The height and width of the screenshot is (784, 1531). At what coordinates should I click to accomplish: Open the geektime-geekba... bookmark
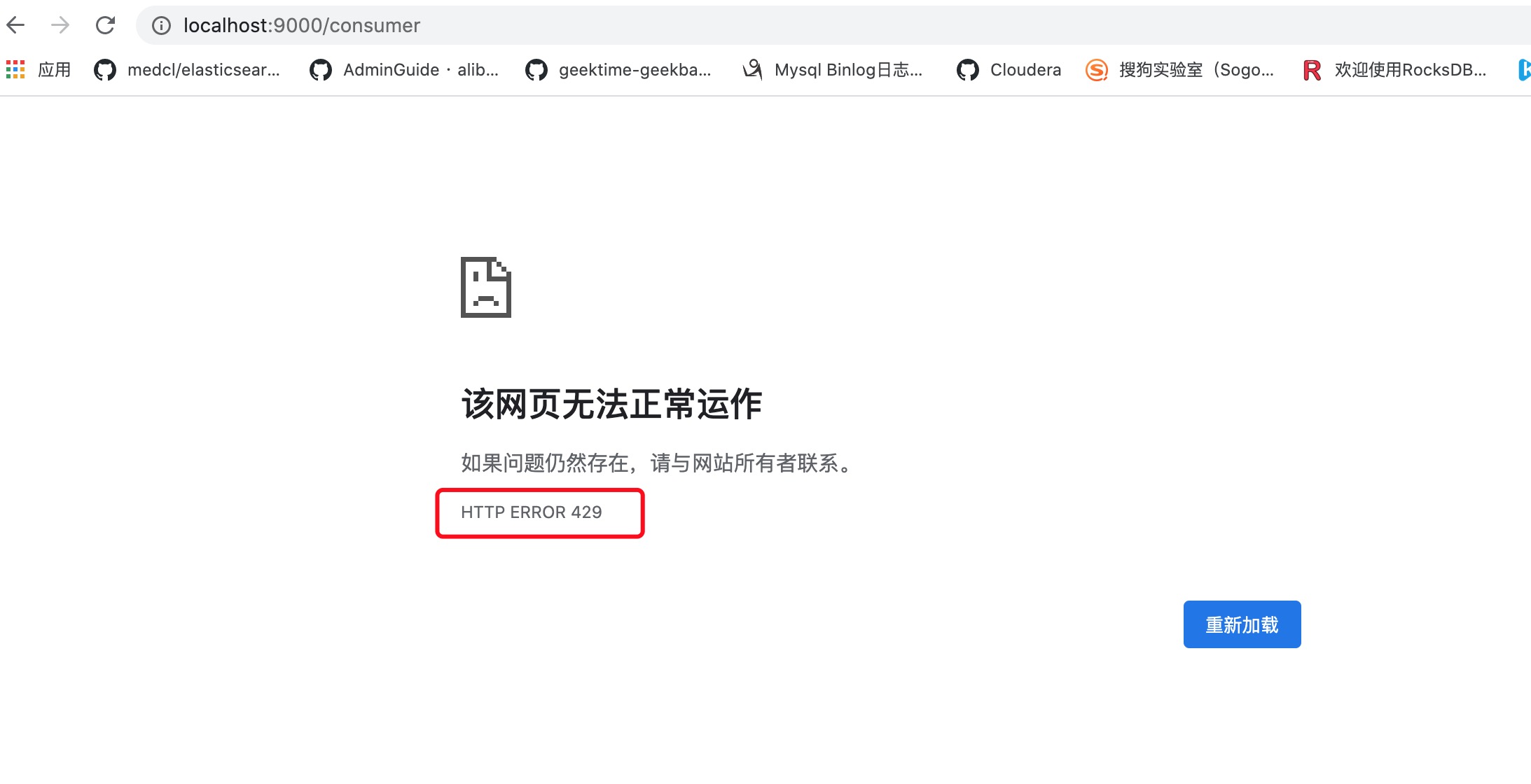tap(618, 69)
